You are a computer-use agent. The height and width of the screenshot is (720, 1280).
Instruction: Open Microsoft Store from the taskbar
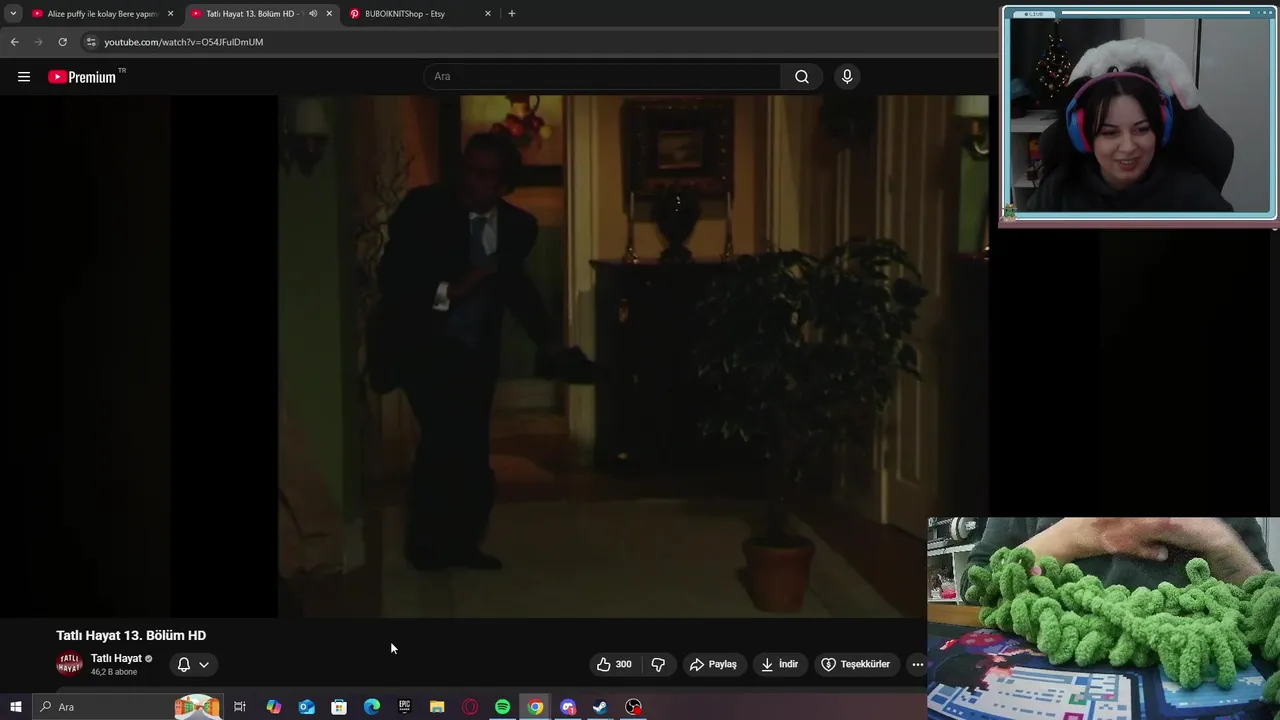[x=339, y=707]
